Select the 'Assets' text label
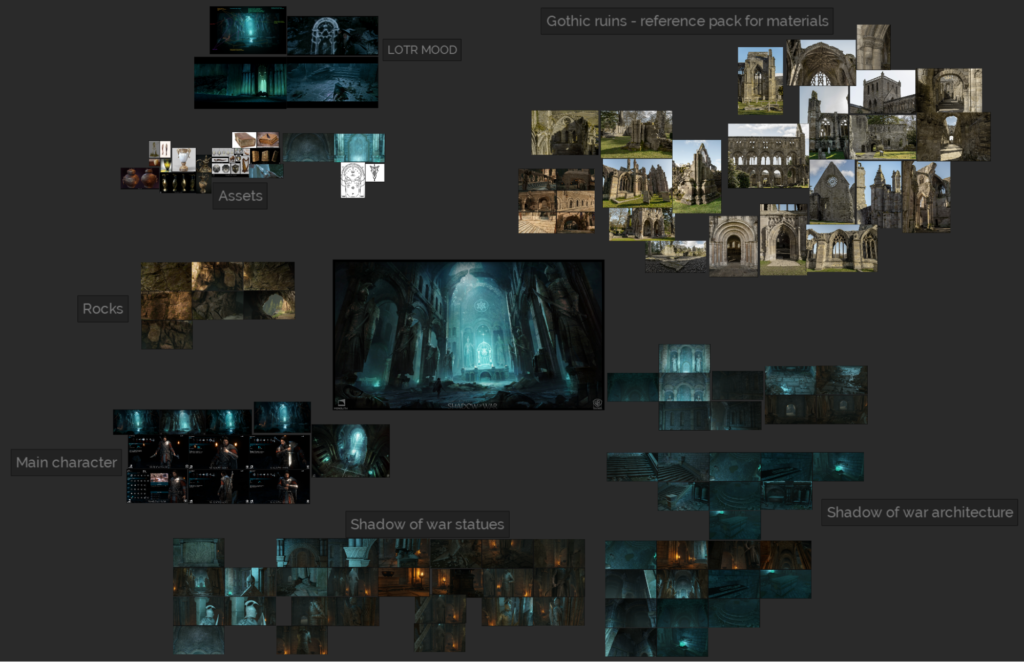Screen dimensions: 1024x662 240,196
